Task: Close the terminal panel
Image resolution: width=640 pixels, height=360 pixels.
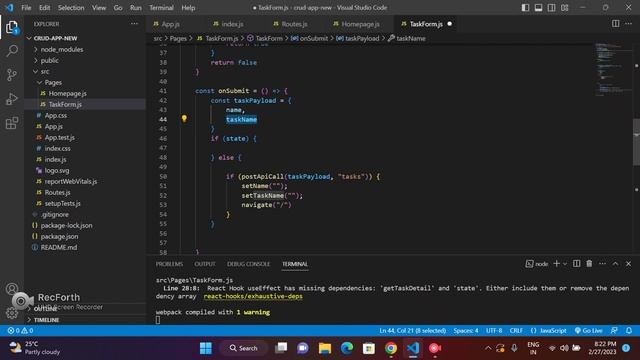Action: point(628,264)
